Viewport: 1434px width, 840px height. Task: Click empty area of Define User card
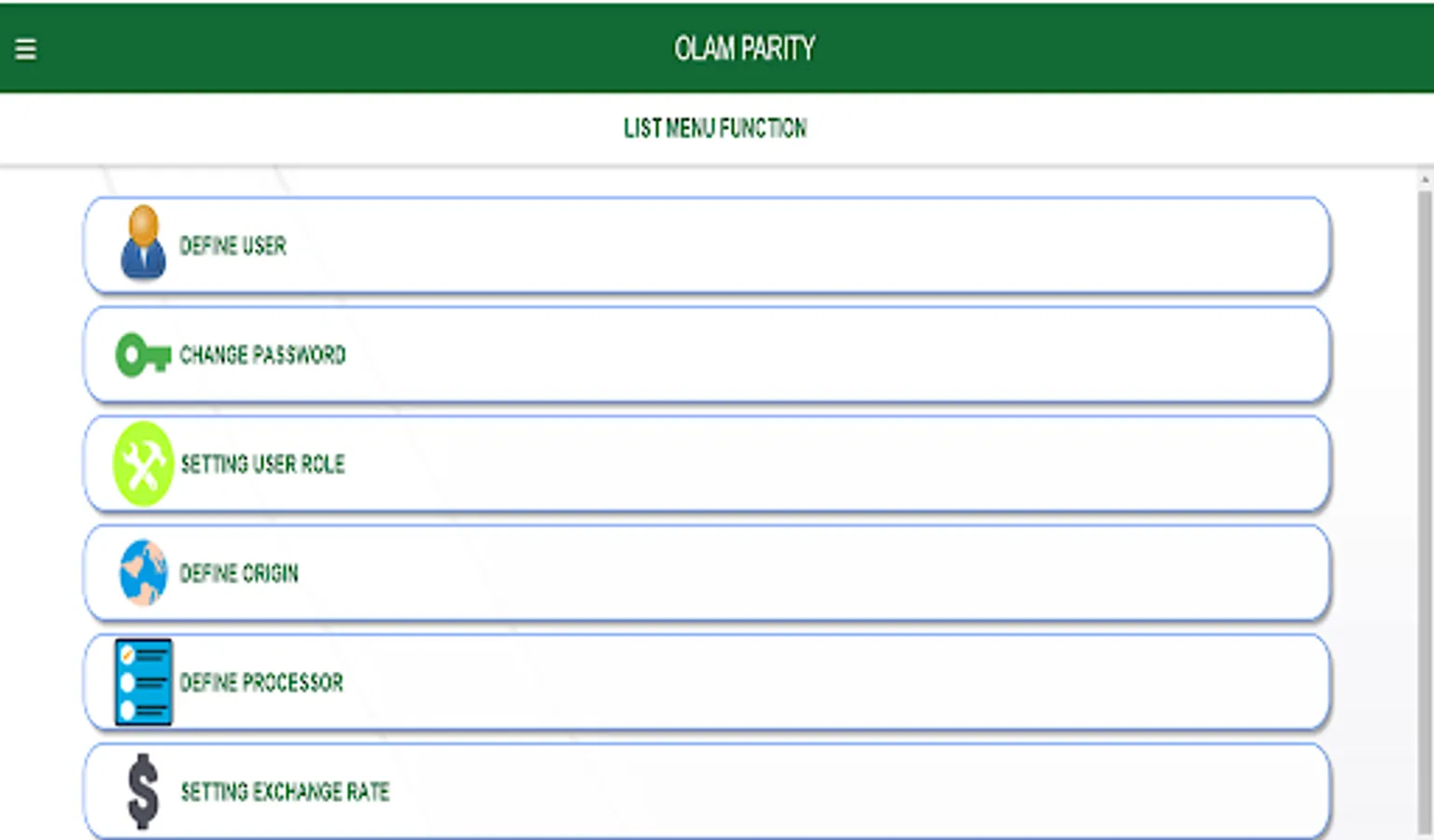[x=794, y=245]
